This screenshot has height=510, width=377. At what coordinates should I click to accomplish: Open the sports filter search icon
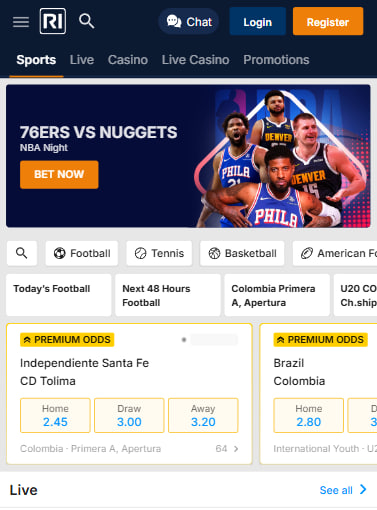(x=22, y=253)
